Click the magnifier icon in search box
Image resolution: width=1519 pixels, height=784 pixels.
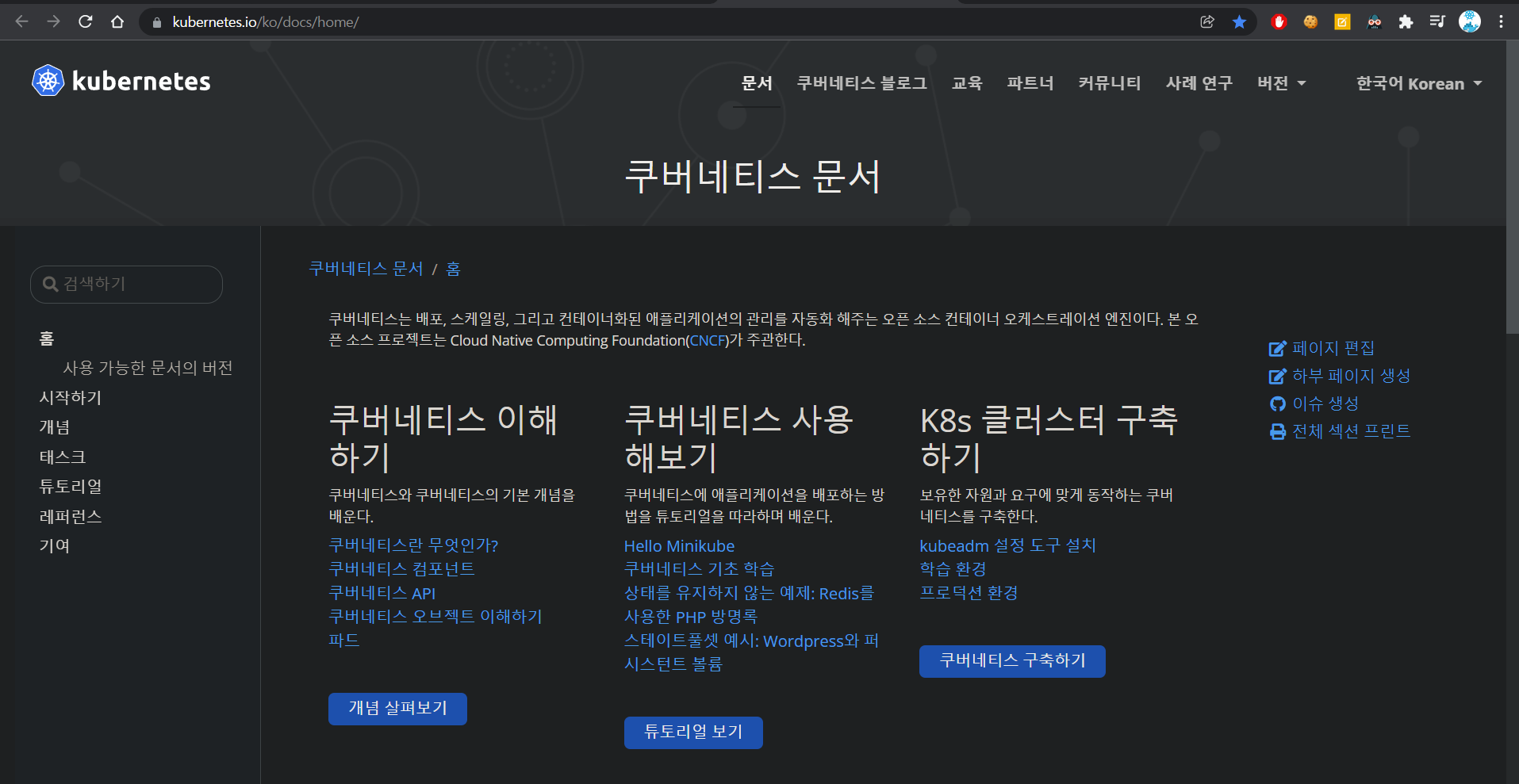(x=50, y=284)
